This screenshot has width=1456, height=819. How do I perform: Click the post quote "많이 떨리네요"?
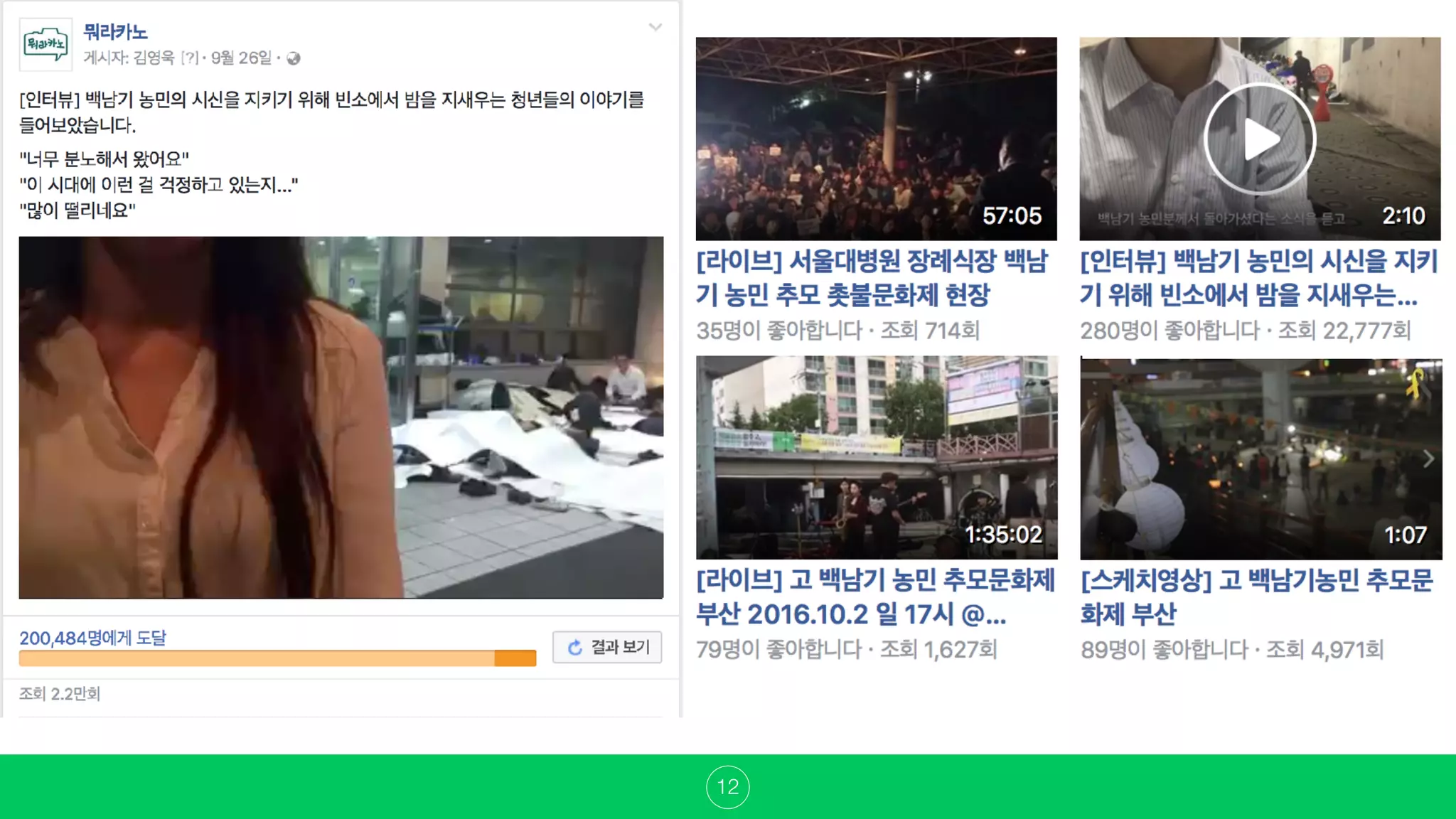click(x=77, y=210)
